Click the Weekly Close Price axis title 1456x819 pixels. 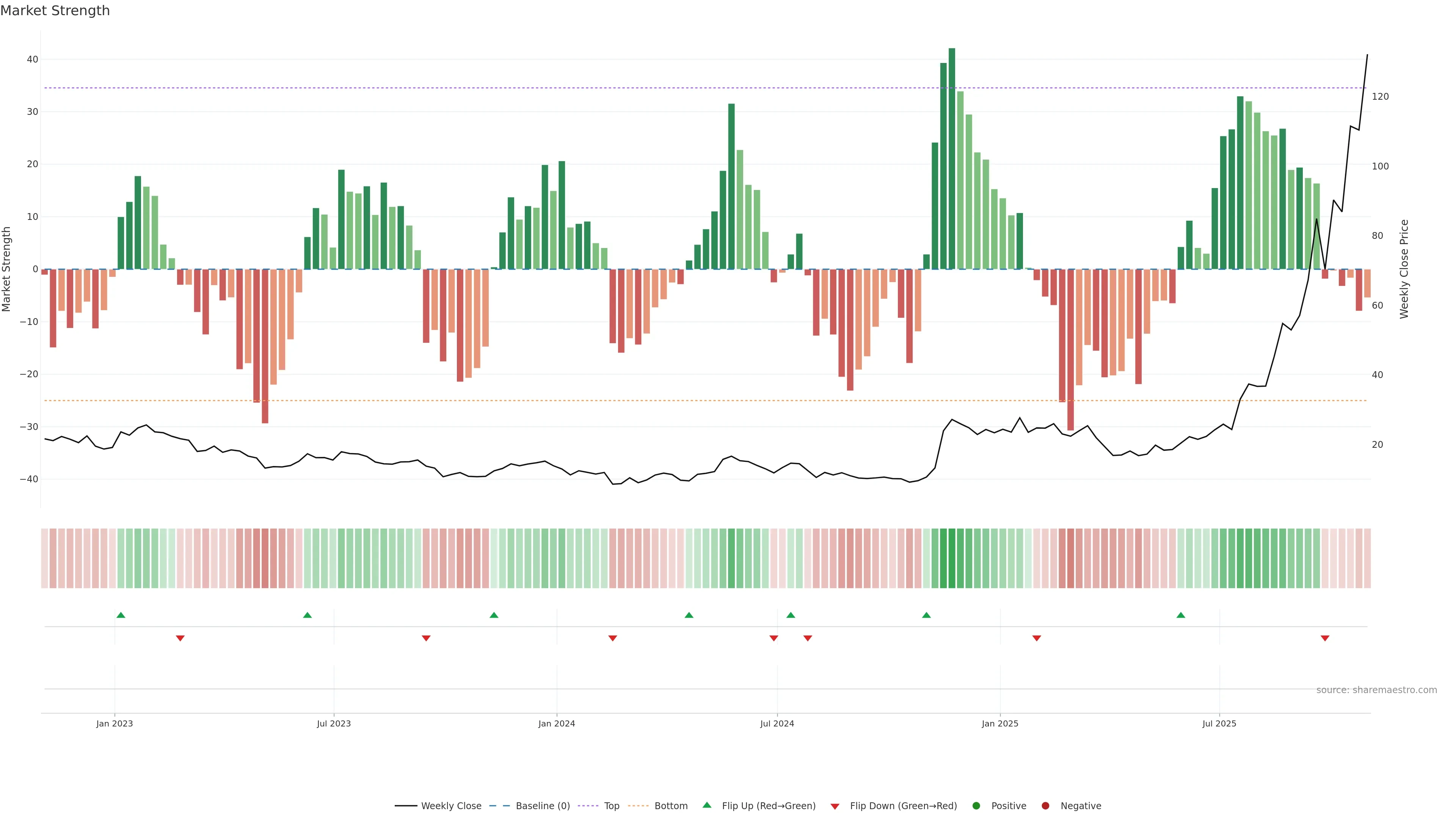(x=1404, y=269)
